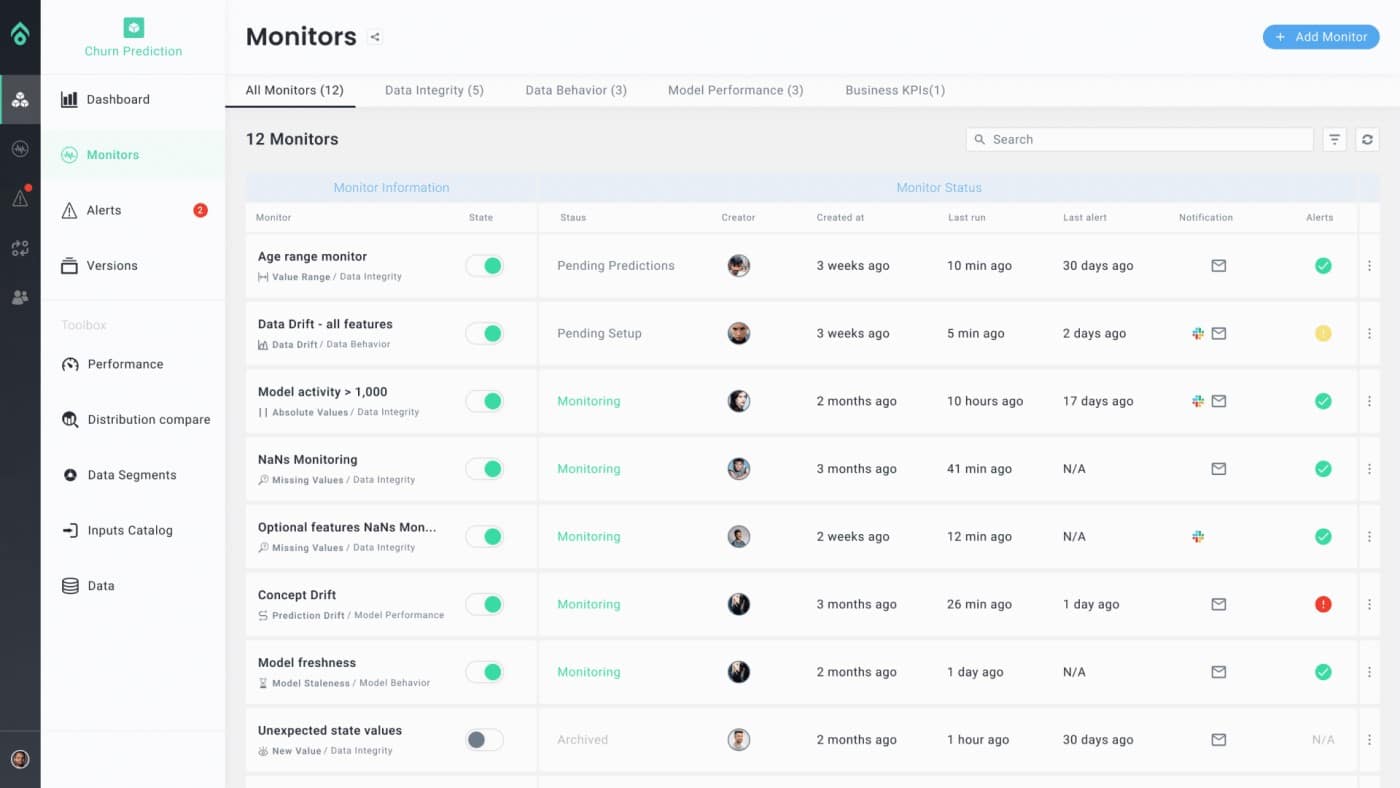This screenshot has height=788, width=1400.
Task: Open the alerts sidebar icon with red badge
Action: pos(20,196)
